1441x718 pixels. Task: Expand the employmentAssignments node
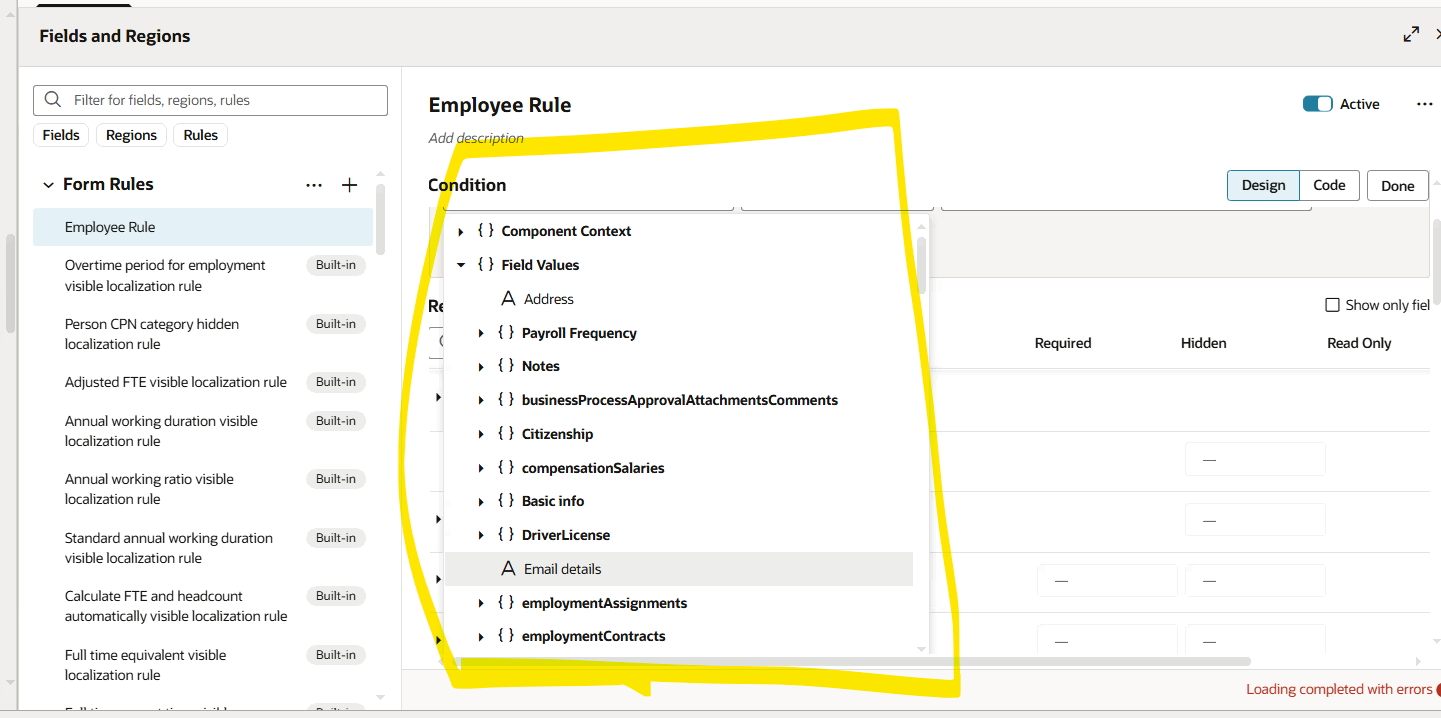point(481,604)
